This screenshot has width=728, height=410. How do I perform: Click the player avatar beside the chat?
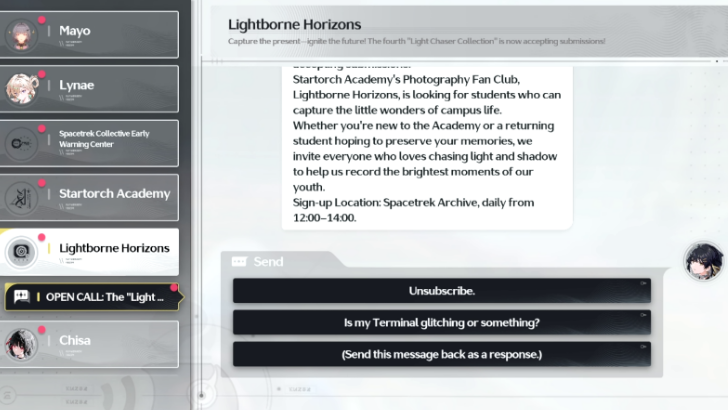coord(704,260)
